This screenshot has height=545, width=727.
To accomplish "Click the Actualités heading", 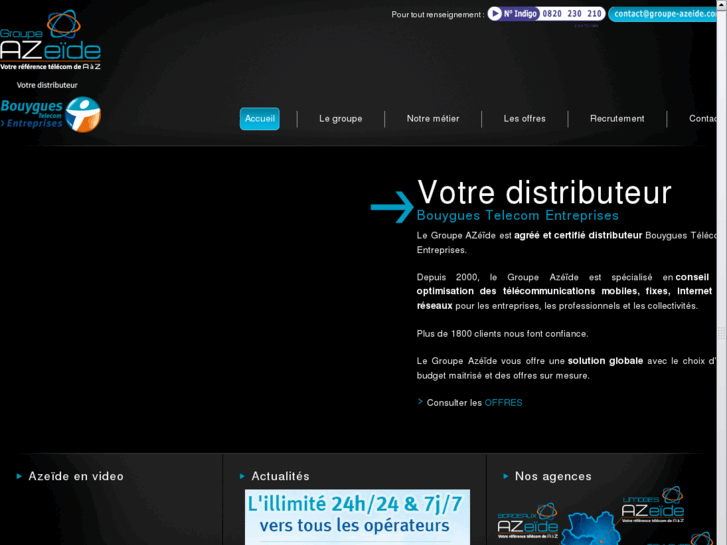I will (280, 476).
